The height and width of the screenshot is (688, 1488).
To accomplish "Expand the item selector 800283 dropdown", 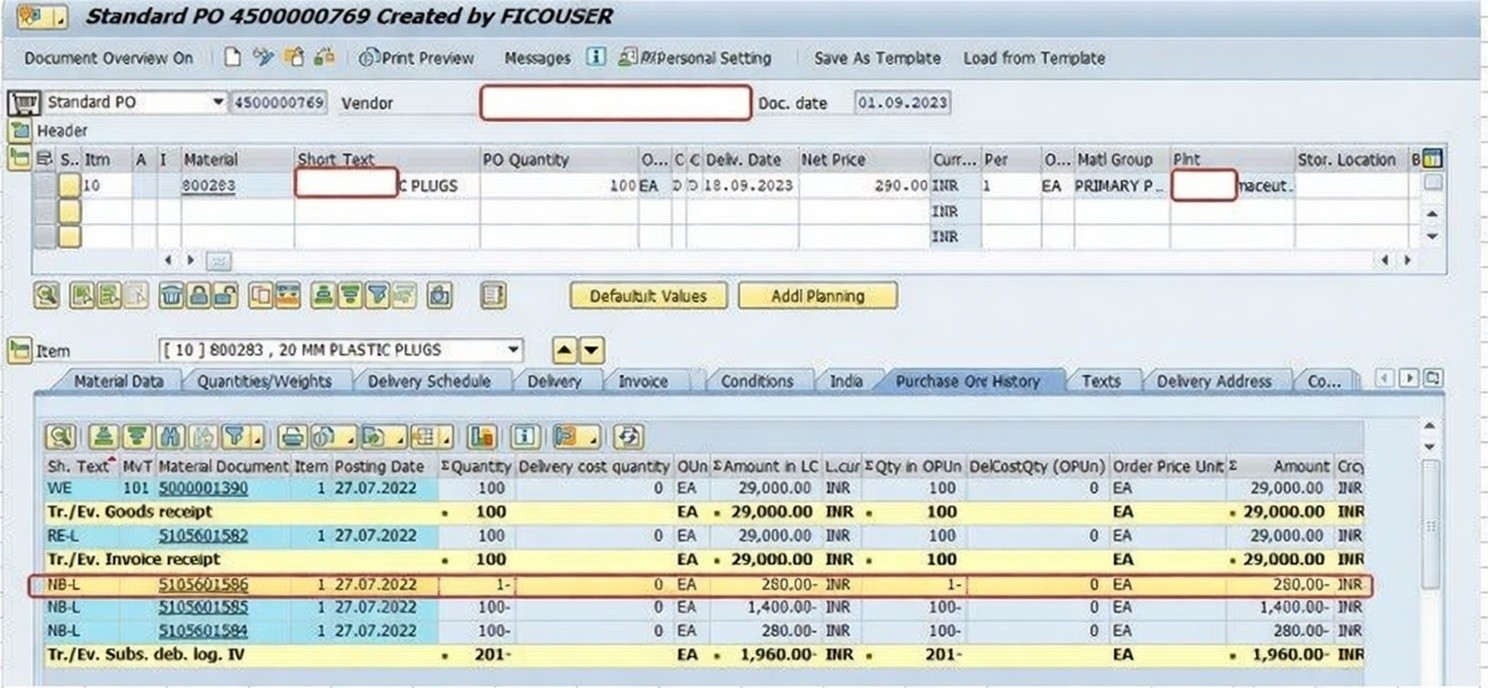I will (513, 350).
